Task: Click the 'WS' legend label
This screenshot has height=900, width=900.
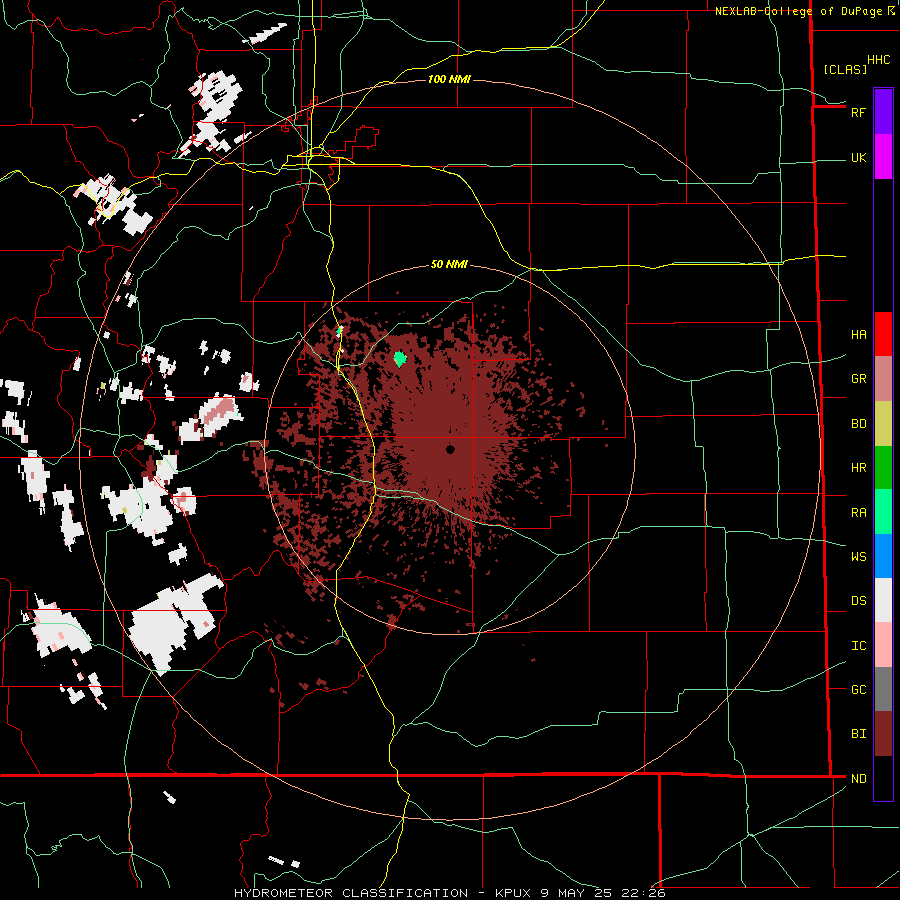Action: click(x=859, y=557)
